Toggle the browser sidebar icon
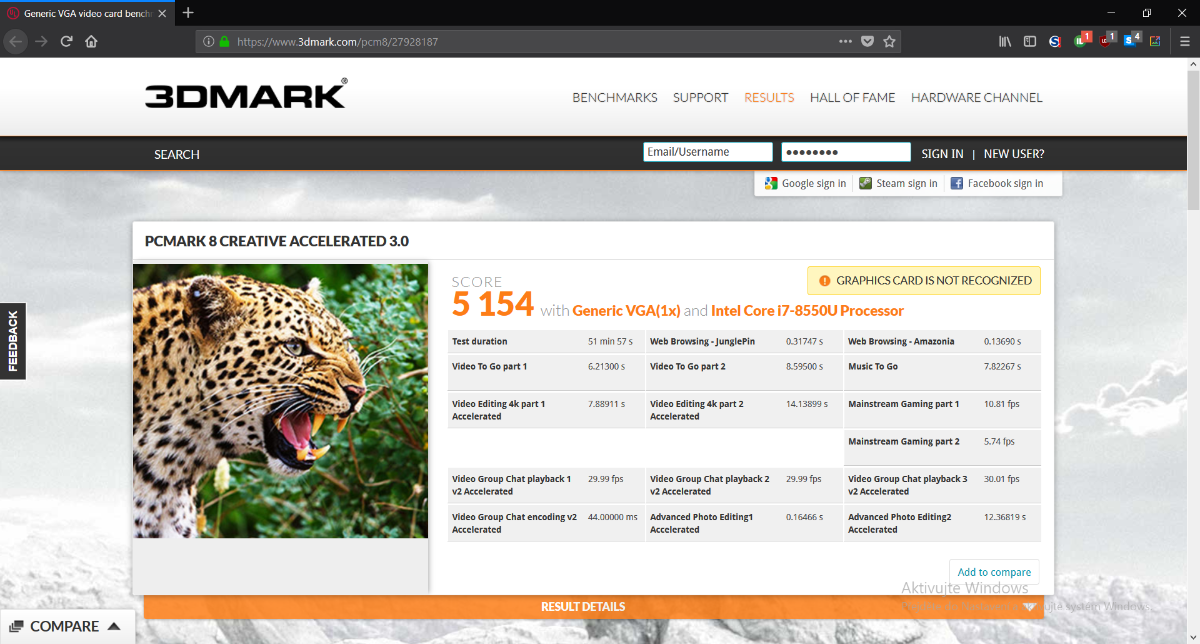This screenshot has height=644, width=1200. click(1029, 42)
